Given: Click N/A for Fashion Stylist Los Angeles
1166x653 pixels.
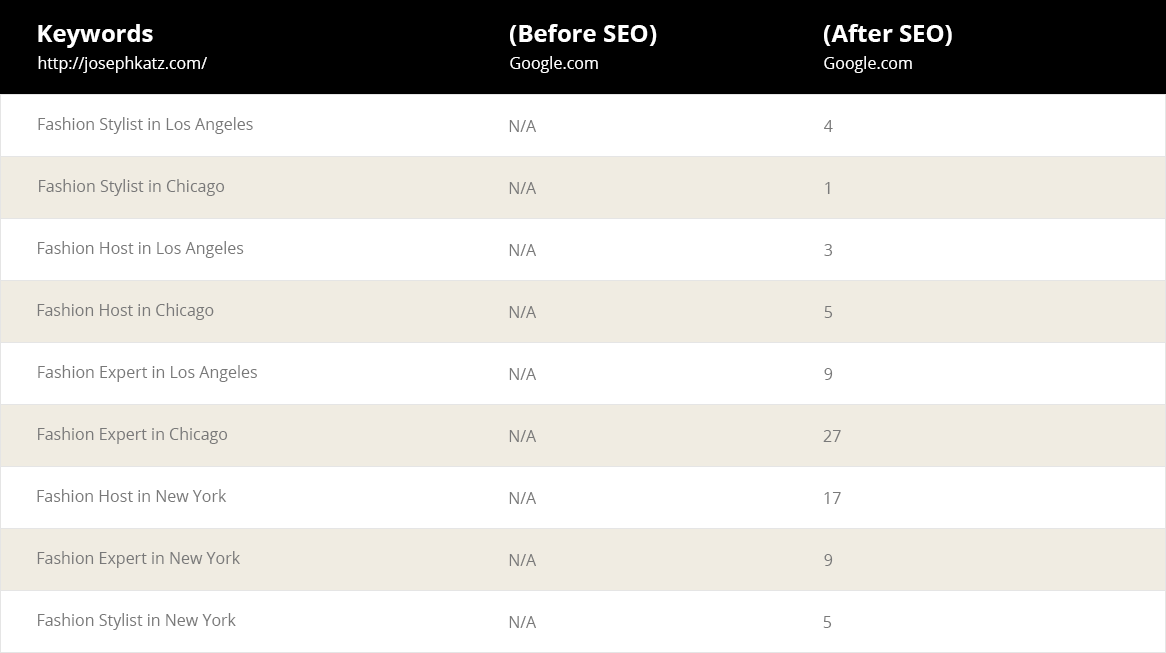Looking at the screenshot, I should click(x=522, y=126).
